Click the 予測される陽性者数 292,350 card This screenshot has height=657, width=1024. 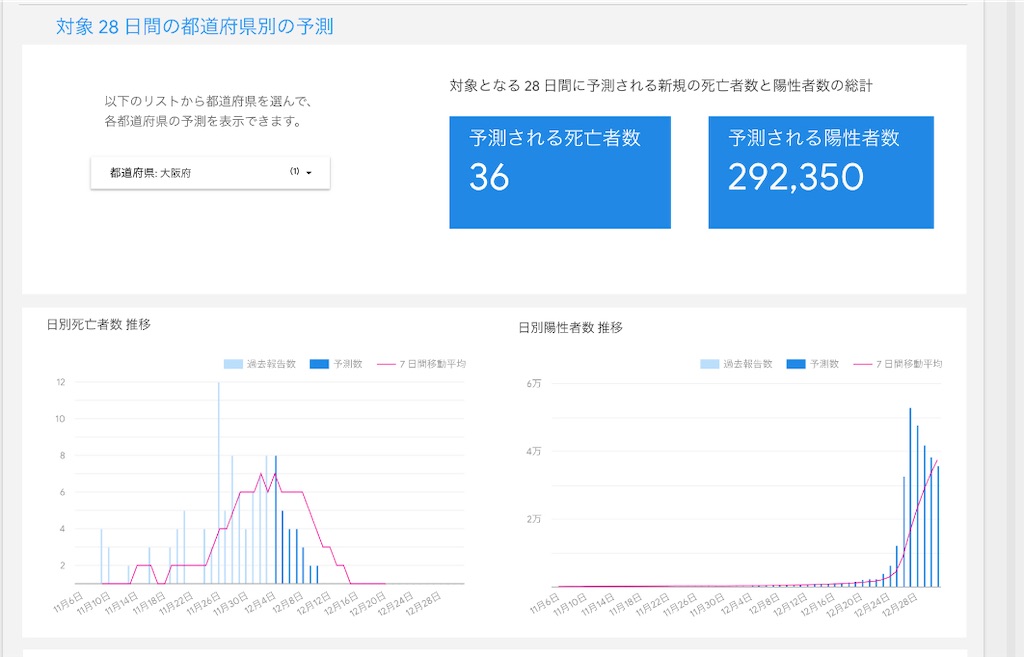[x=821, y=172]
